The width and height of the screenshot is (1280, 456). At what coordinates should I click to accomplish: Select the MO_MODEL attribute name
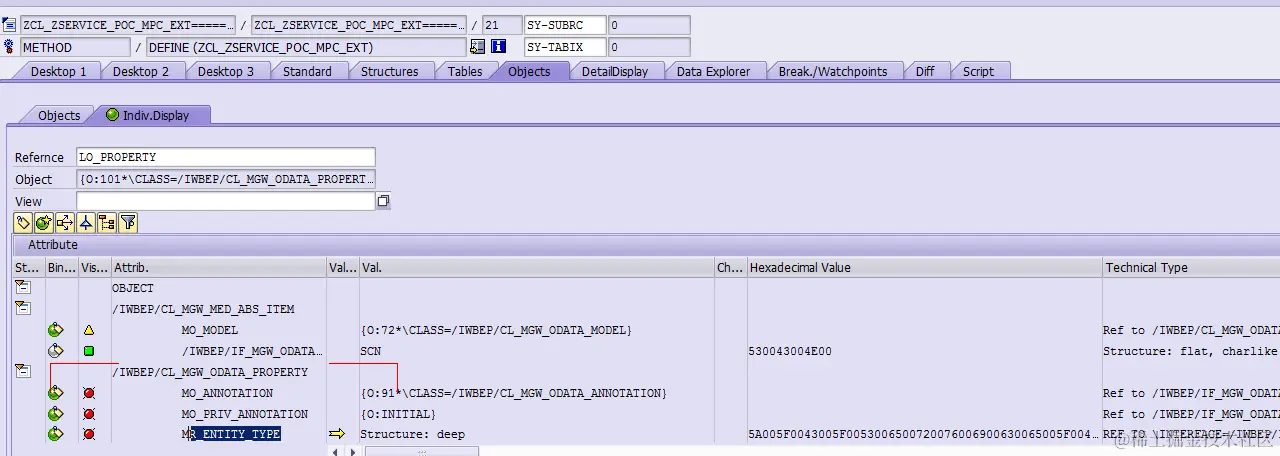coord(210,330)
